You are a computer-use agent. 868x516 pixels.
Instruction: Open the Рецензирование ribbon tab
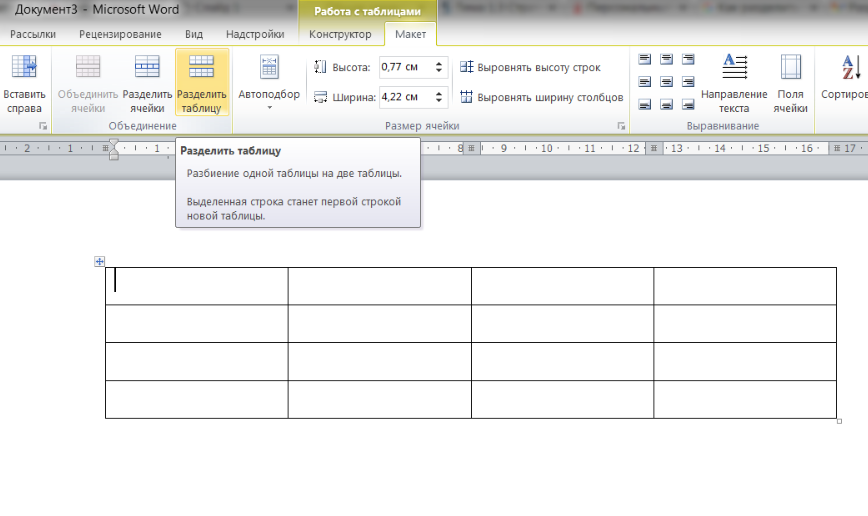click(120, 34)
